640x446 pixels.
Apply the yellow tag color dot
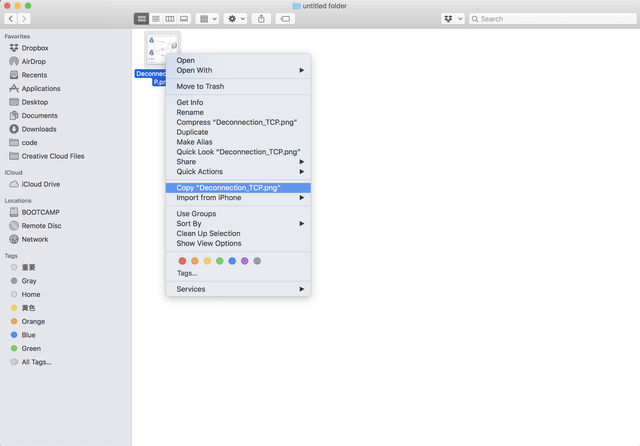(x=207, y=261)
